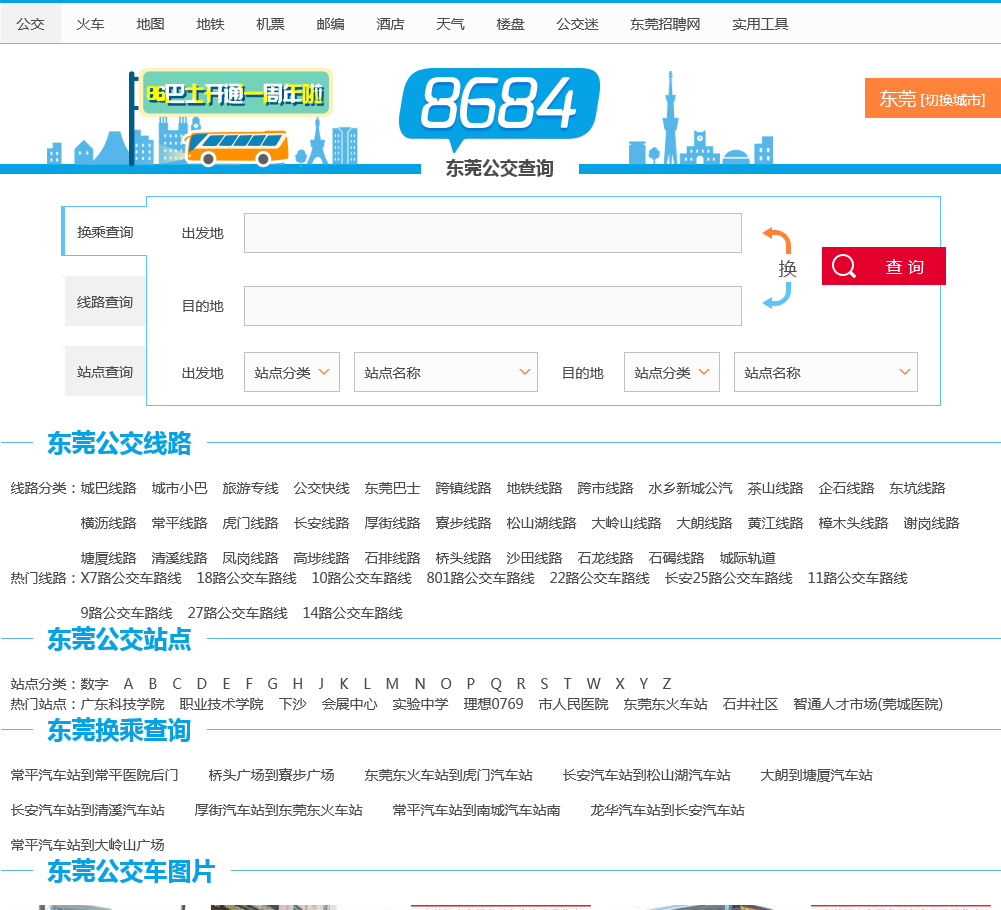Screen dimensions: 1001x910
Task: Open the 地图 navigation item
Action: pyautogui.click(x=150, y=24)
